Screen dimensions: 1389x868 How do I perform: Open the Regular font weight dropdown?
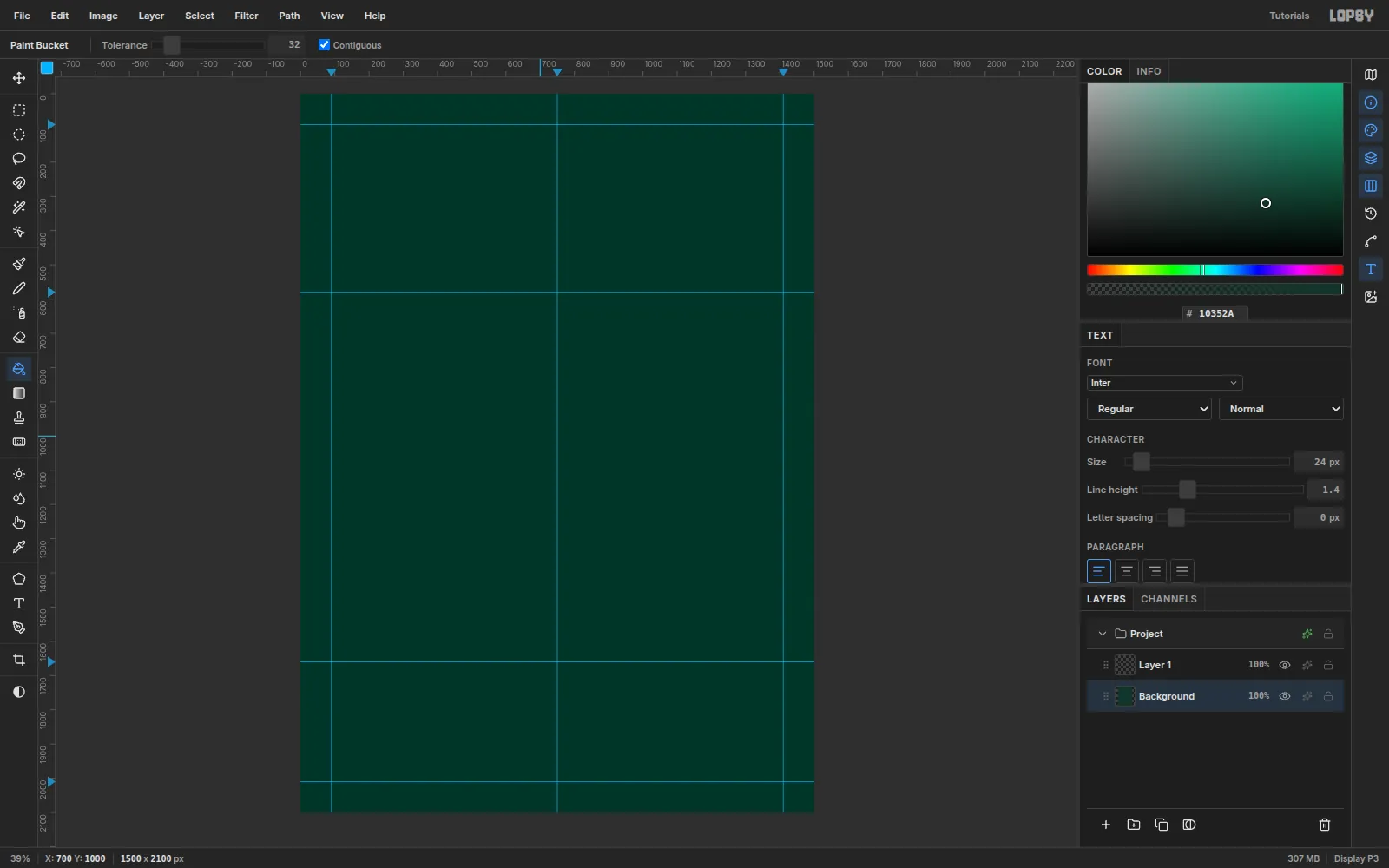(1149, 409)
